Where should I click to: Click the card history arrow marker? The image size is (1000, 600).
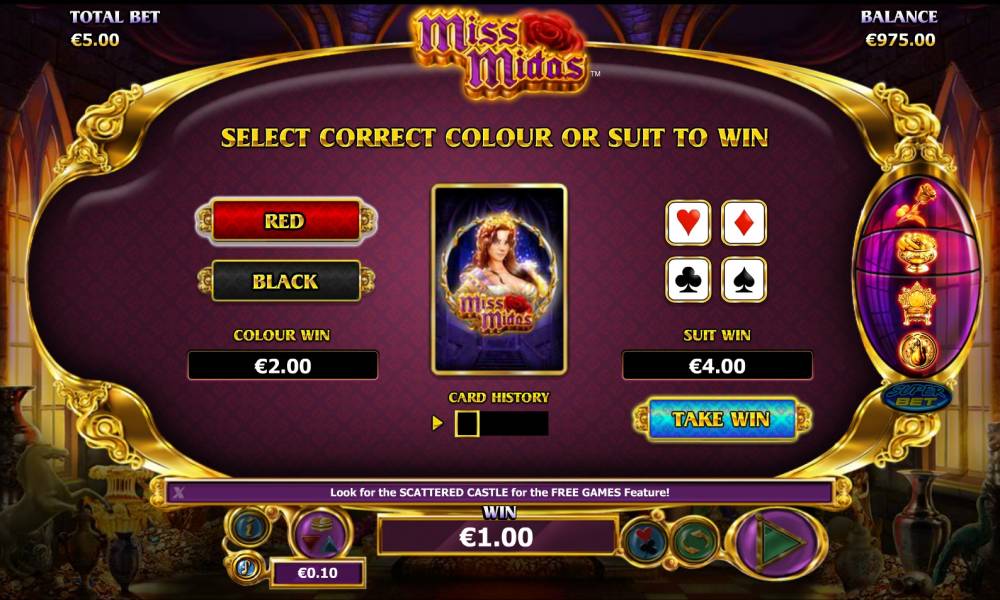pos(438,423)
